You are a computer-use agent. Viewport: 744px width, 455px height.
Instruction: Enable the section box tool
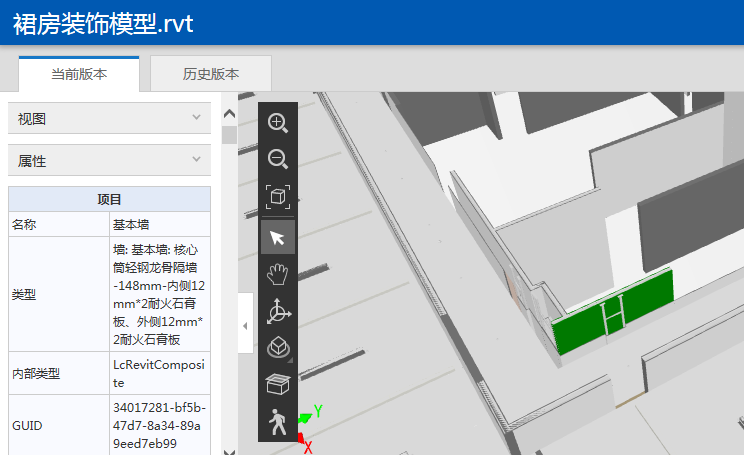point(278,385)
